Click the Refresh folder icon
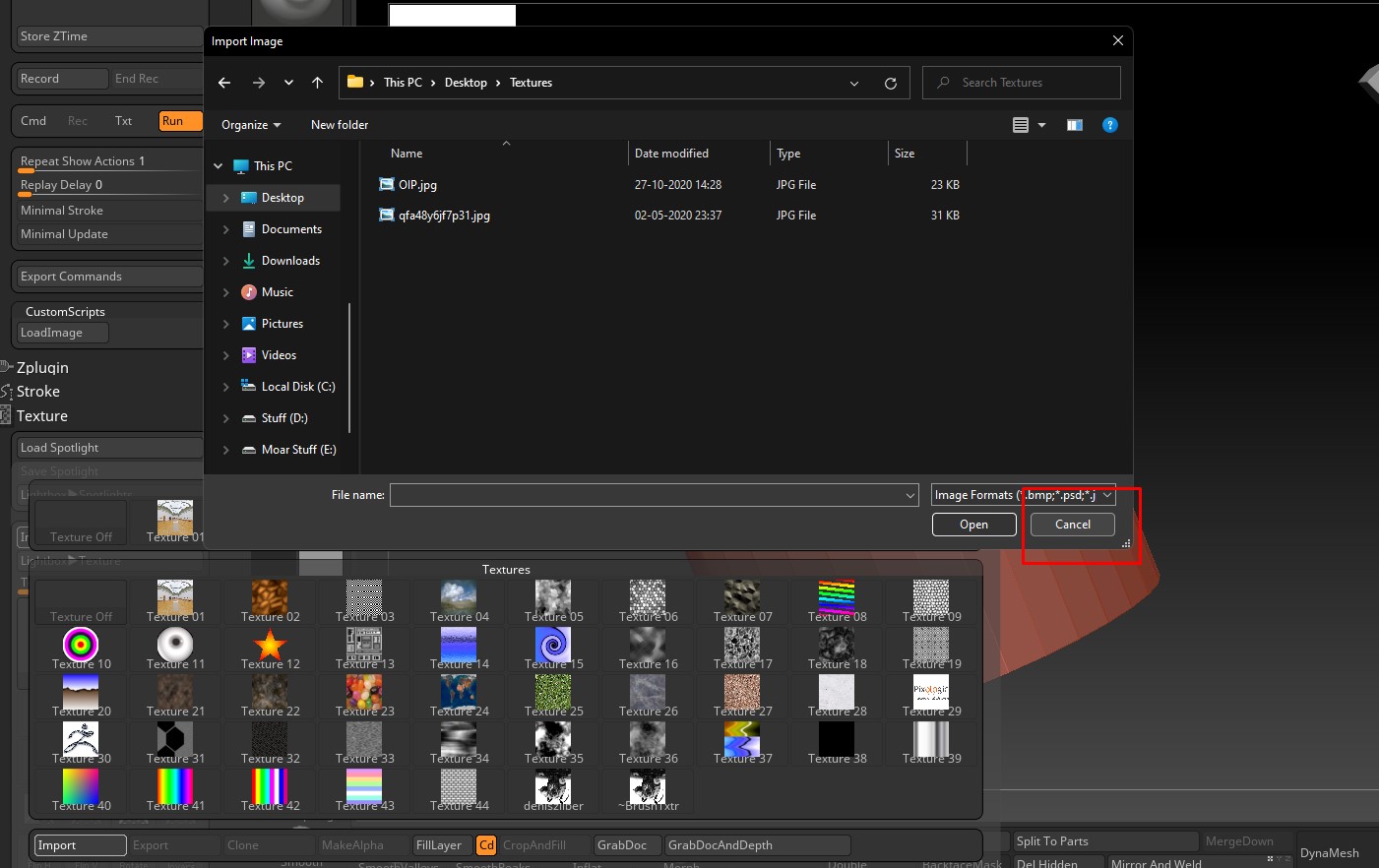 (x=891, y=84)
